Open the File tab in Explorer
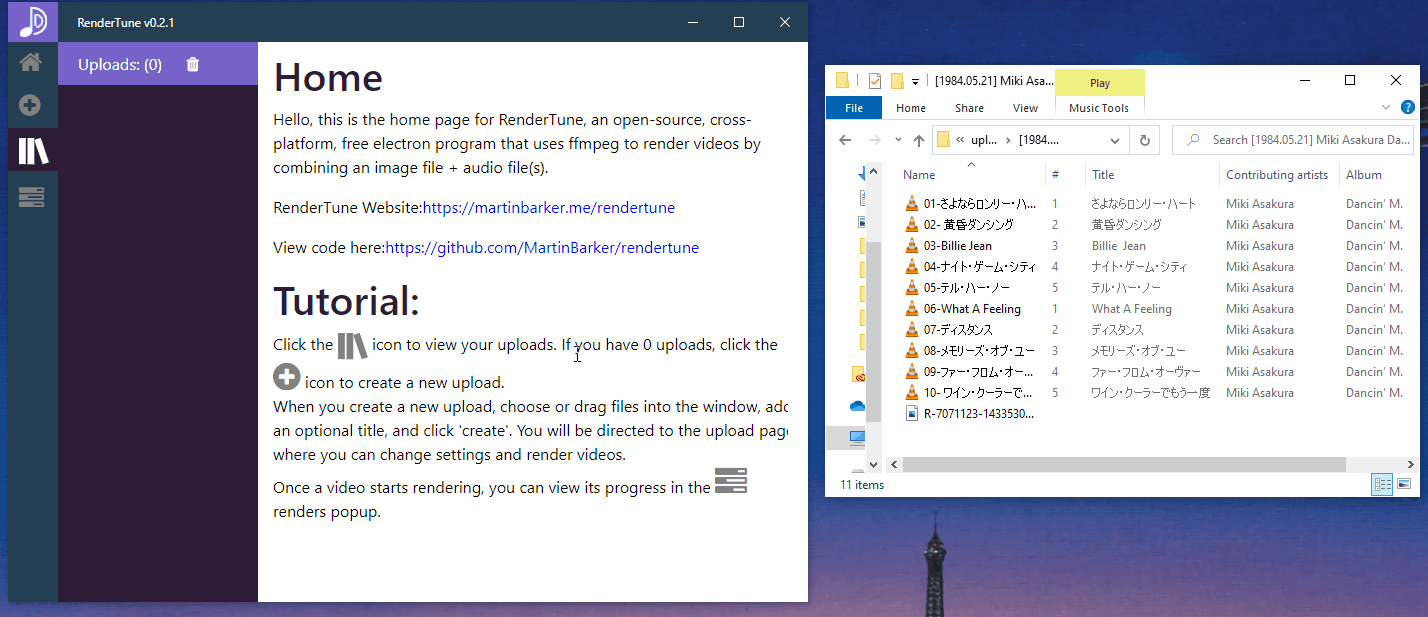 pos(854,108)
